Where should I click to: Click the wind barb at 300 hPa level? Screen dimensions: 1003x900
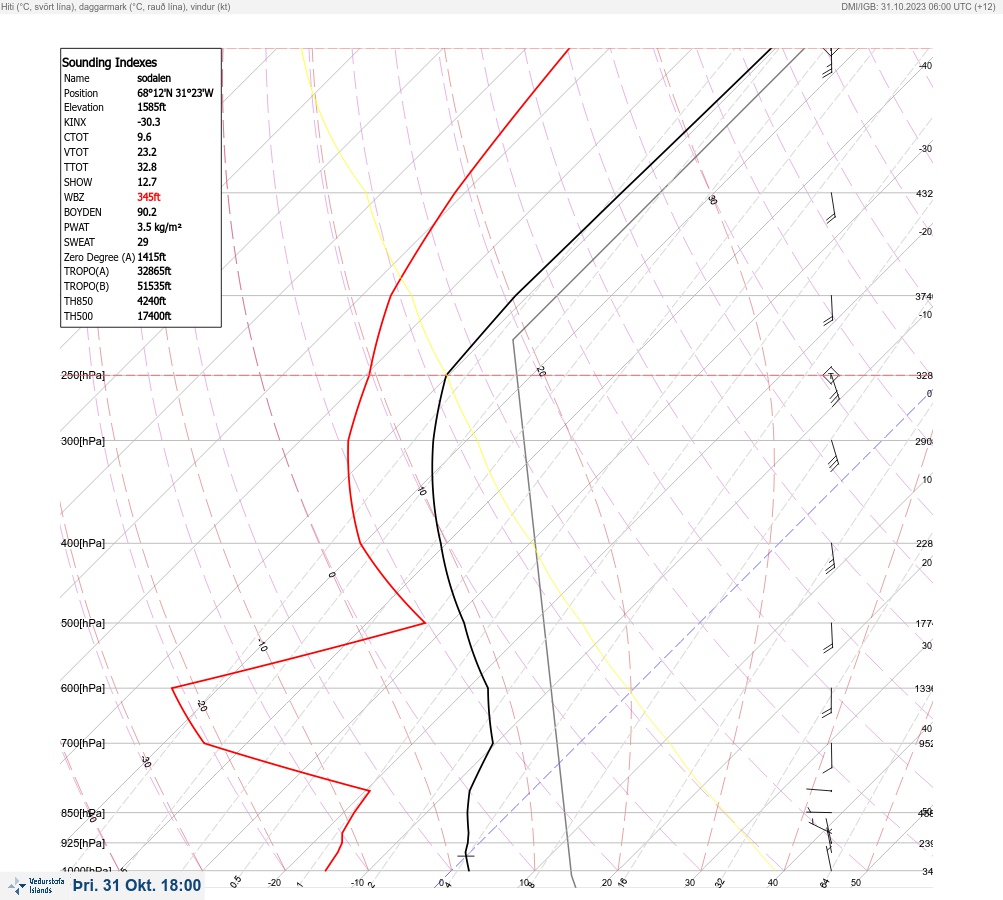(x=833, y=455)
